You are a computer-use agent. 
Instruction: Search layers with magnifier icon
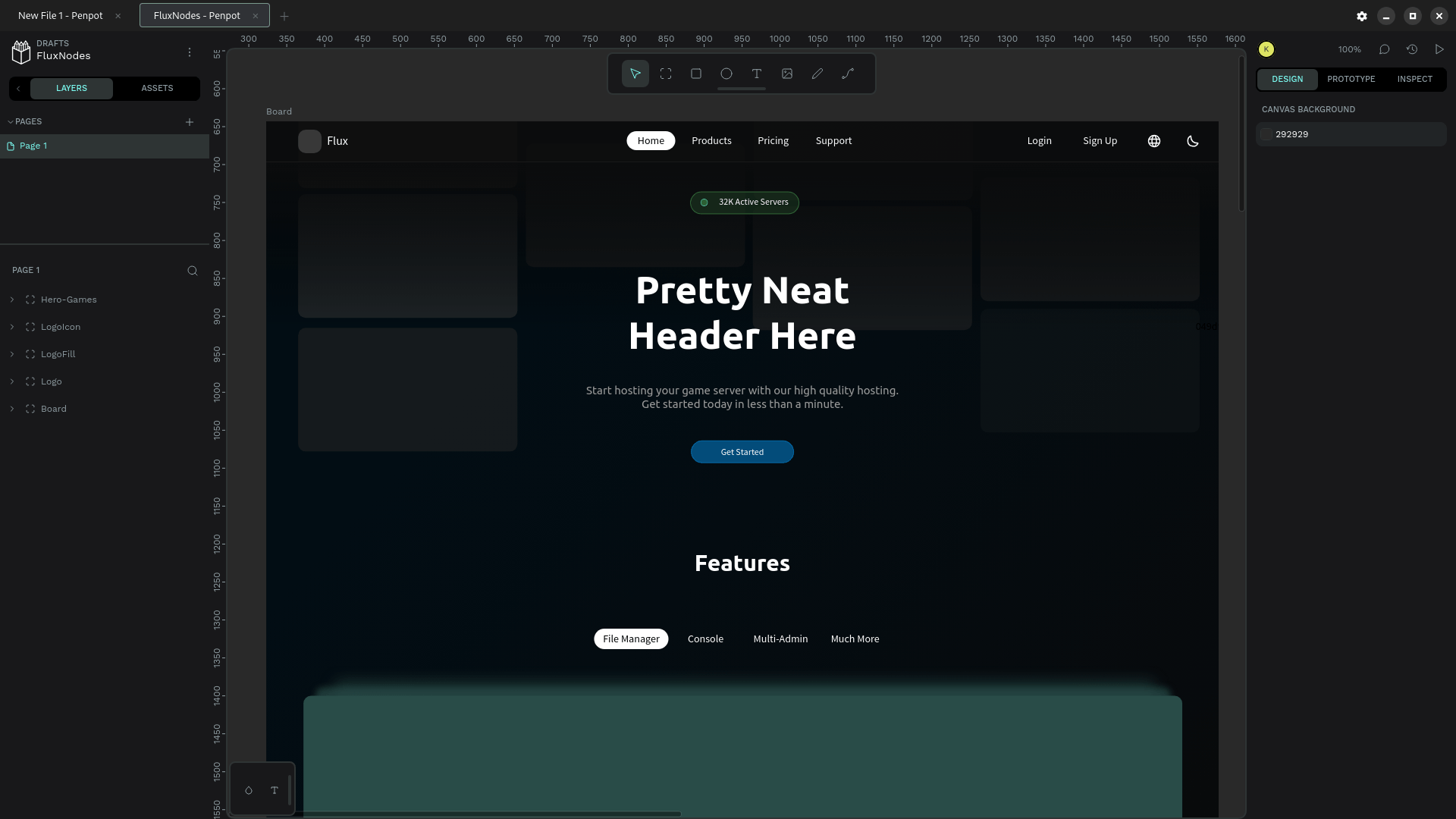click(x=192, y=271)
